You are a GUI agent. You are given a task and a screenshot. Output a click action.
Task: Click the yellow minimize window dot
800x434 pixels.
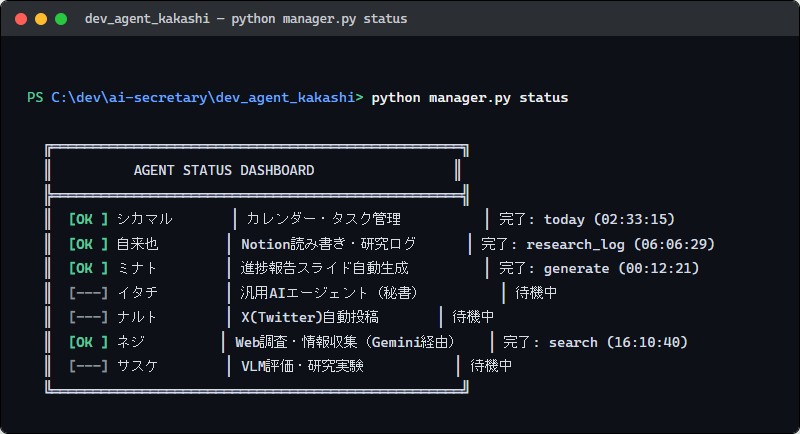click(41, 19)
